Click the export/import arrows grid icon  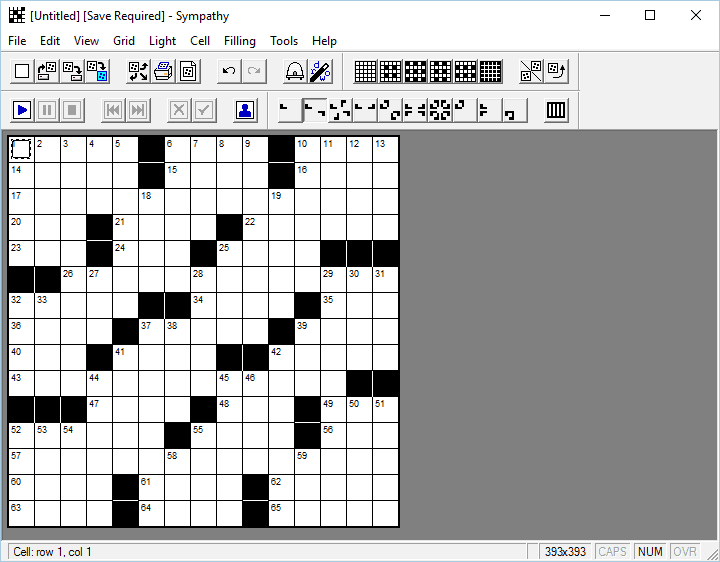pyautogui.click(x=138, y=71)
